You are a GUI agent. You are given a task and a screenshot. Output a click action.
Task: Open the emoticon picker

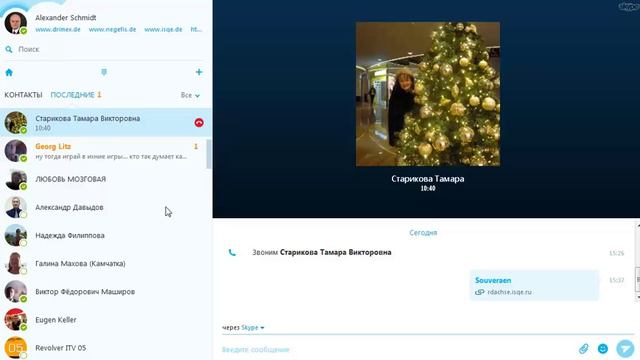click(603, 349)
